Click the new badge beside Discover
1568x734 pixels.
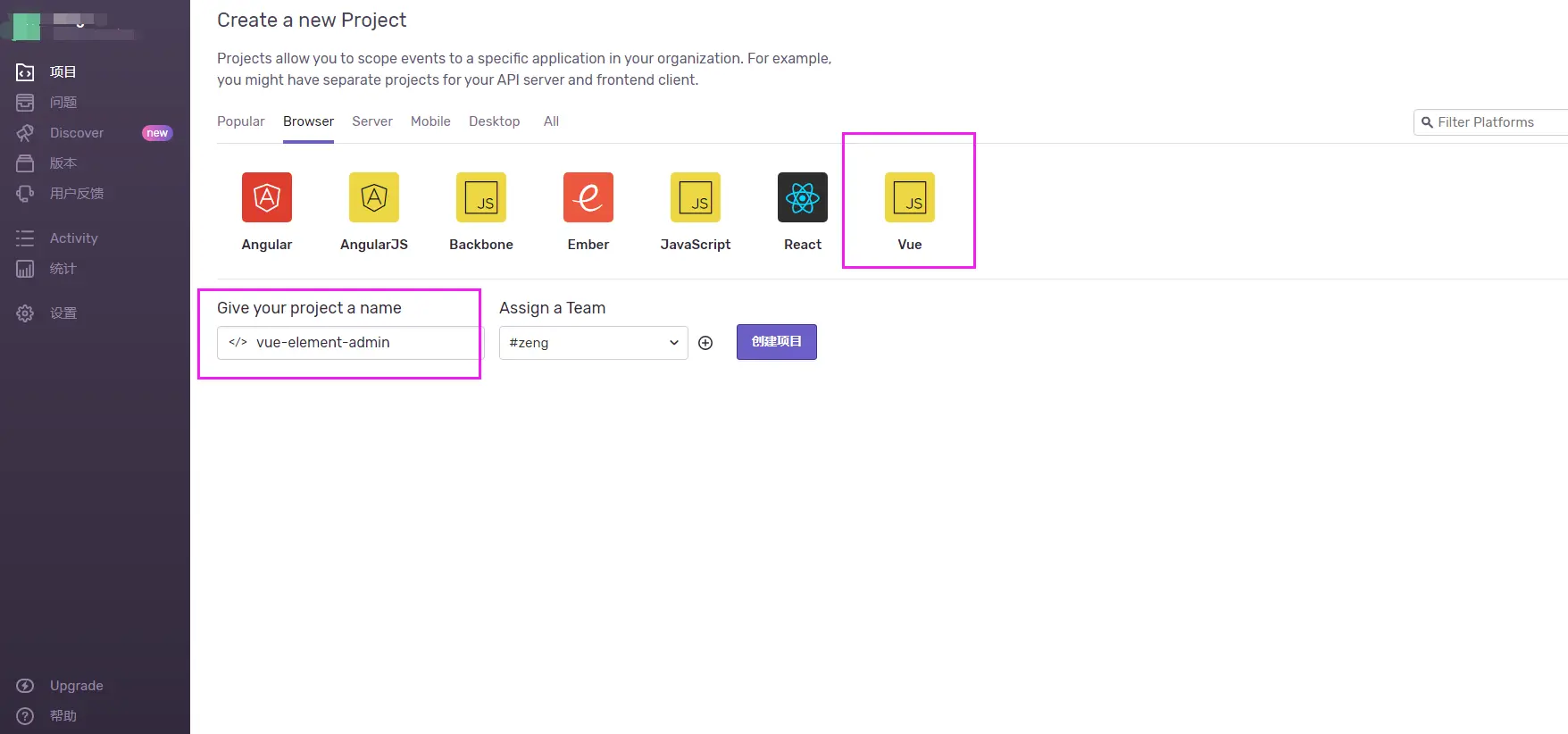[x=157, y=133]
